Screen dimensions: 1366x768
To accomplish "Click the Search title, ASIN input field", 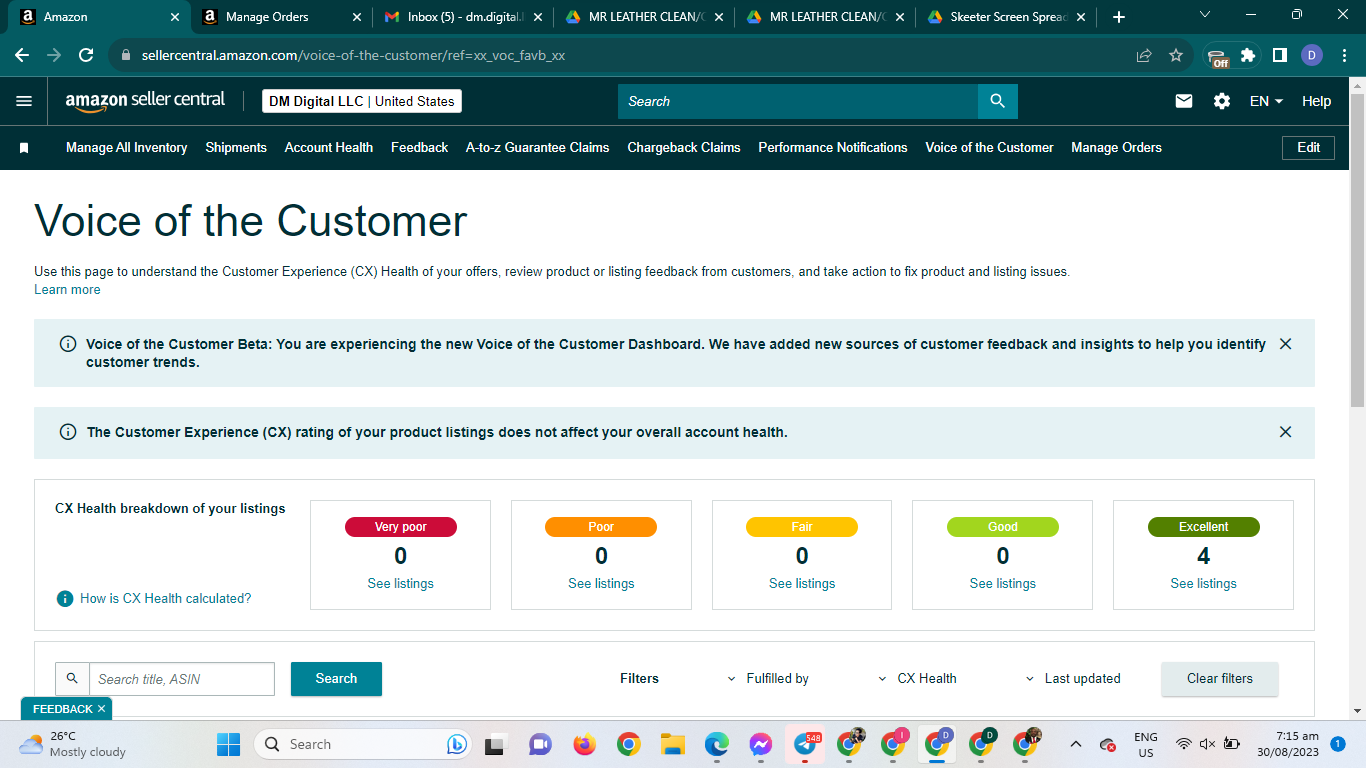I will [182, 679].
